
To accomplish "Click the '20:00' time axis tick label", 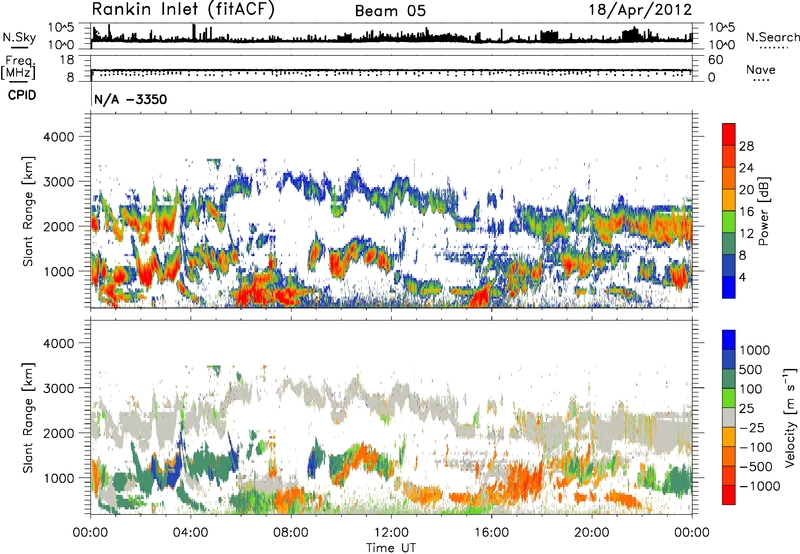I will pyautogui.click(x=592, y=533).
